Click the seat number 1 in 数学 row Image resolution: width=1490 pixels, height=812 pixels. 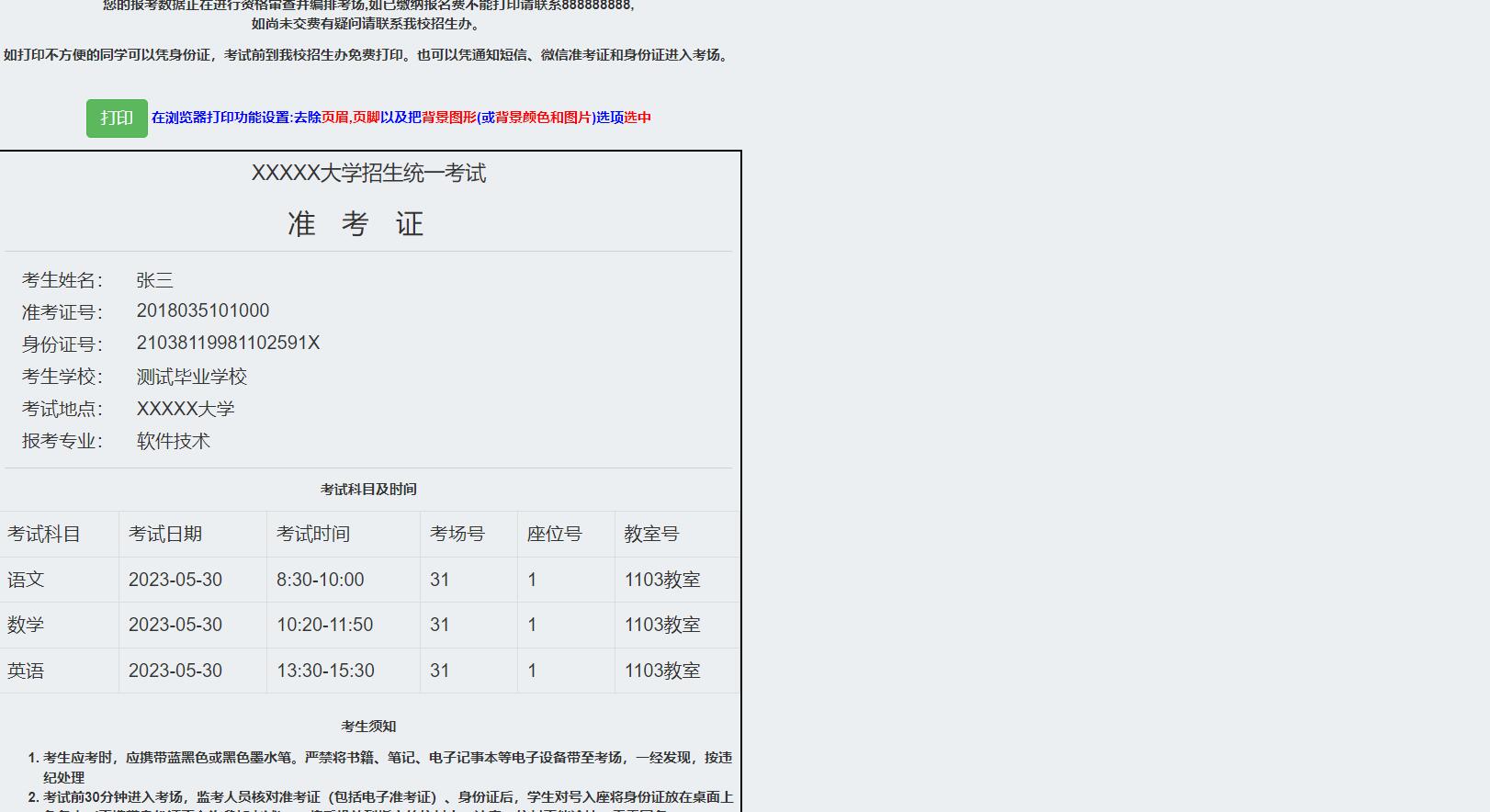click(x=532, y=625)
